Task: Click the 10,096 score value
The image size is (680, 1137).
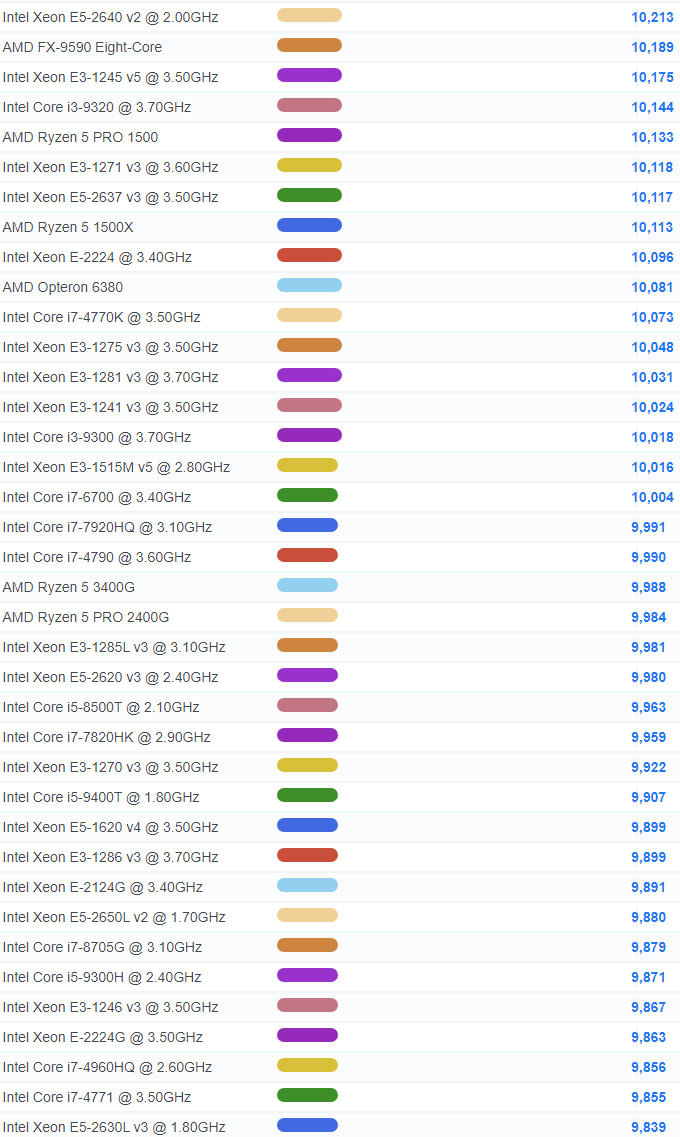Action: coord(652,257)
